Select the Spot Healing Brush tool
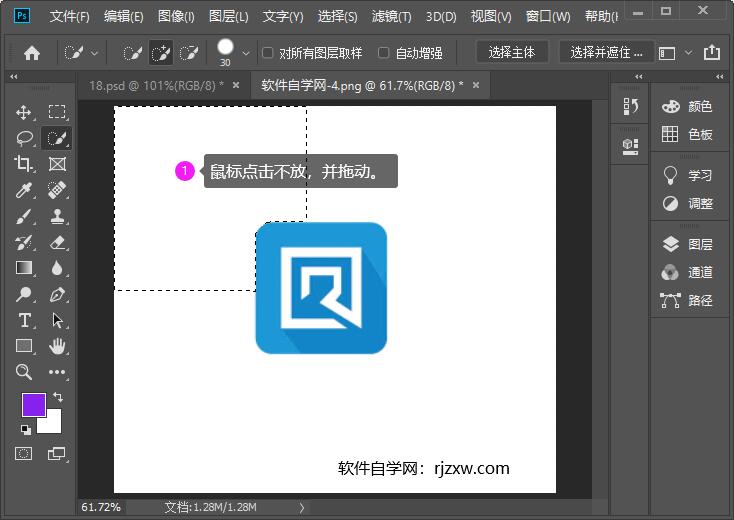Screen dimensions: 734x520 tap(57, 190)
